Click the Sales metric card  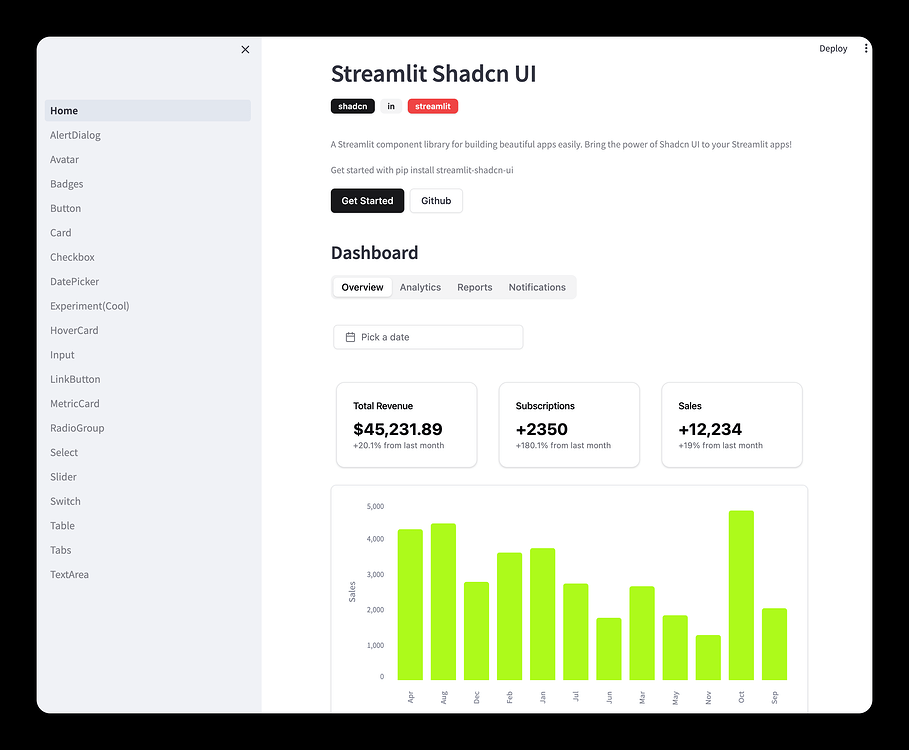(x=732, y=425)
